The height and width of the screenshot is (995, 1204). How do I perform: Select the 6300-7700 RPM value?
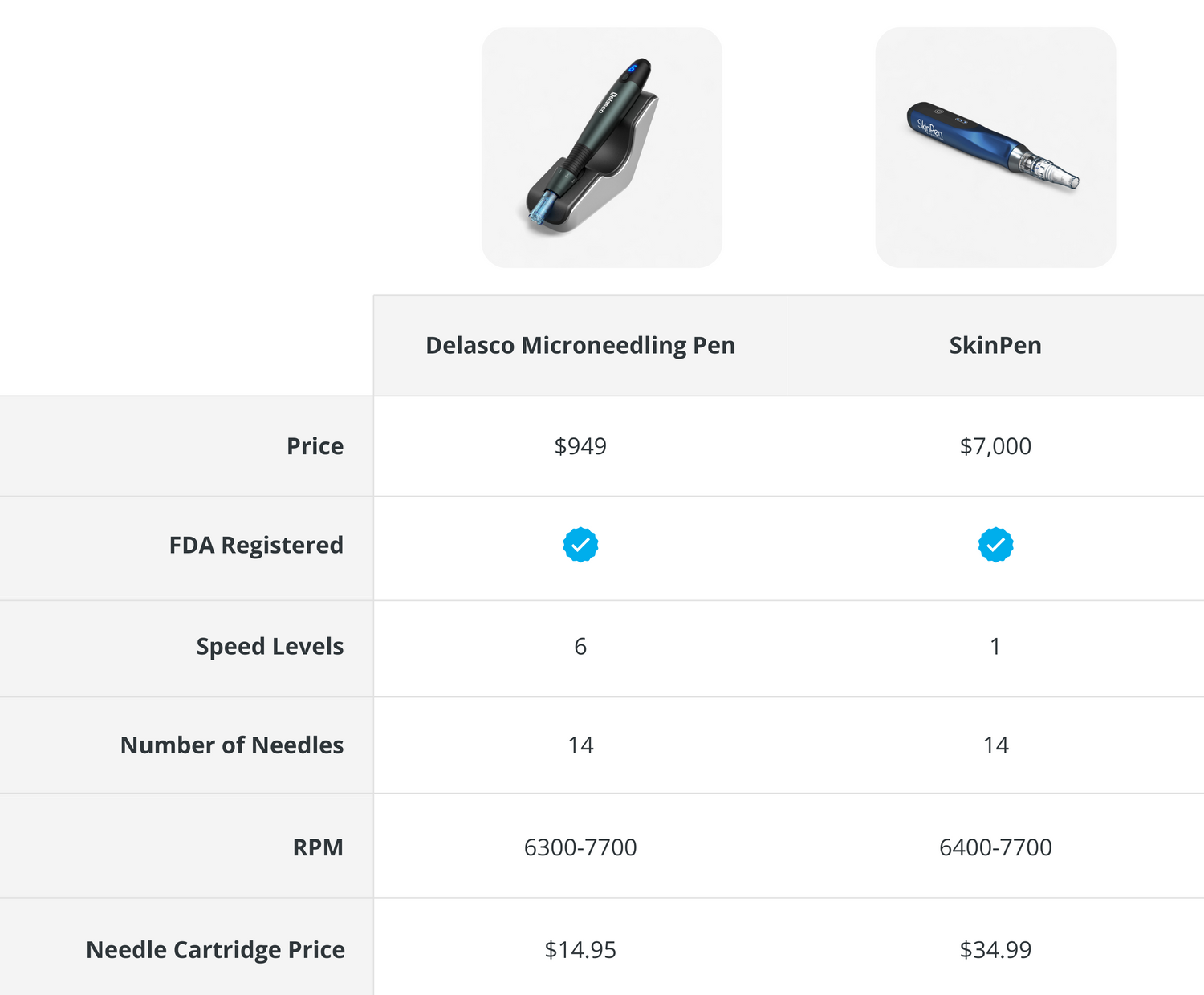(580, 847)
